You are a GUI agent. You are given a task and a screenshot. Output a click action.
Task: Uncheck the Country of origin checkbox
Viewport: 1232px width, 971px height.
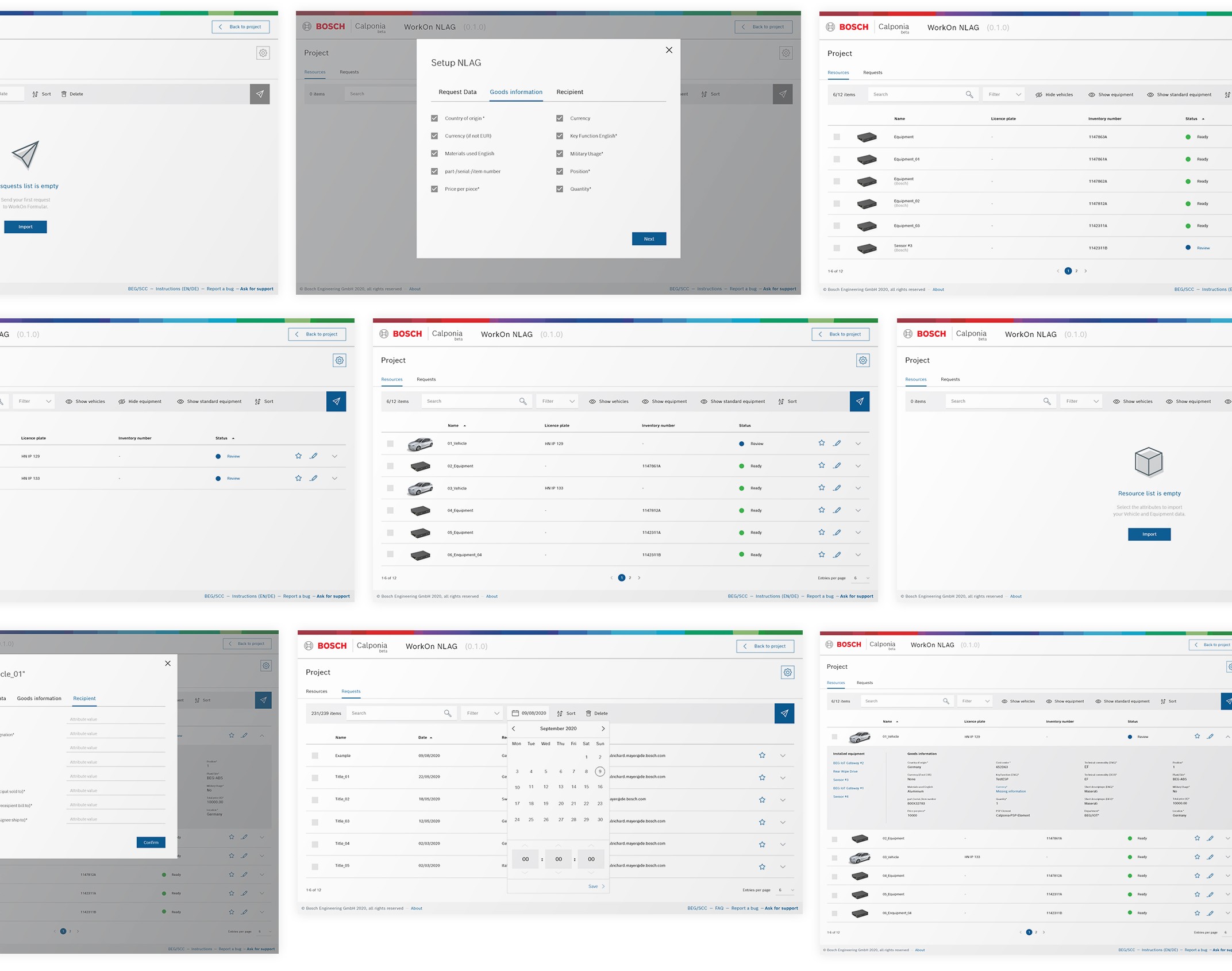click(x=434, y=118)
